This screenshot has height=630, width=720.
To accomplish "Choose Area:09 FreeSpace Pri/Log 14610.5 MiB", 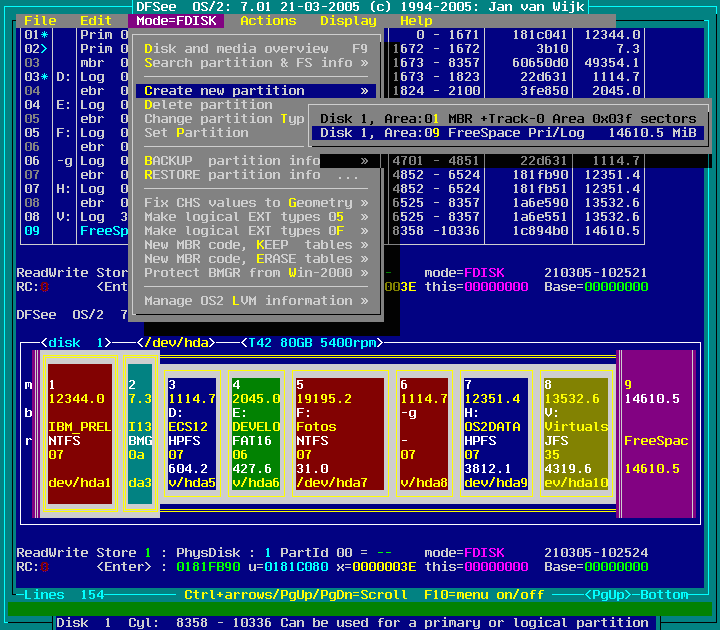I will (x=510, y=133).
